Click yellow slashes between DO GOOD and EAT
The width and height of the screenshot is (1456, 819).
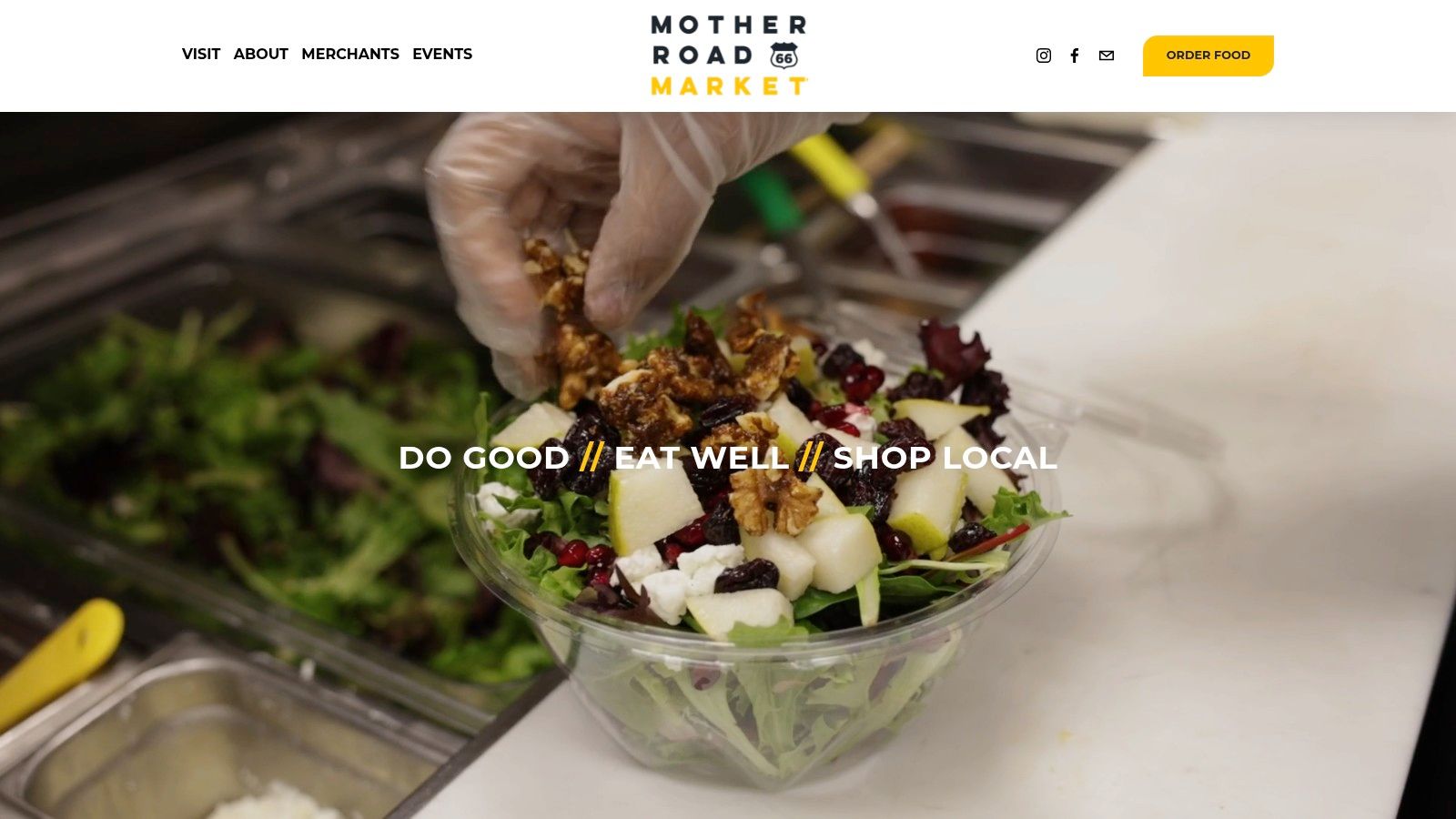pos(592,457)
